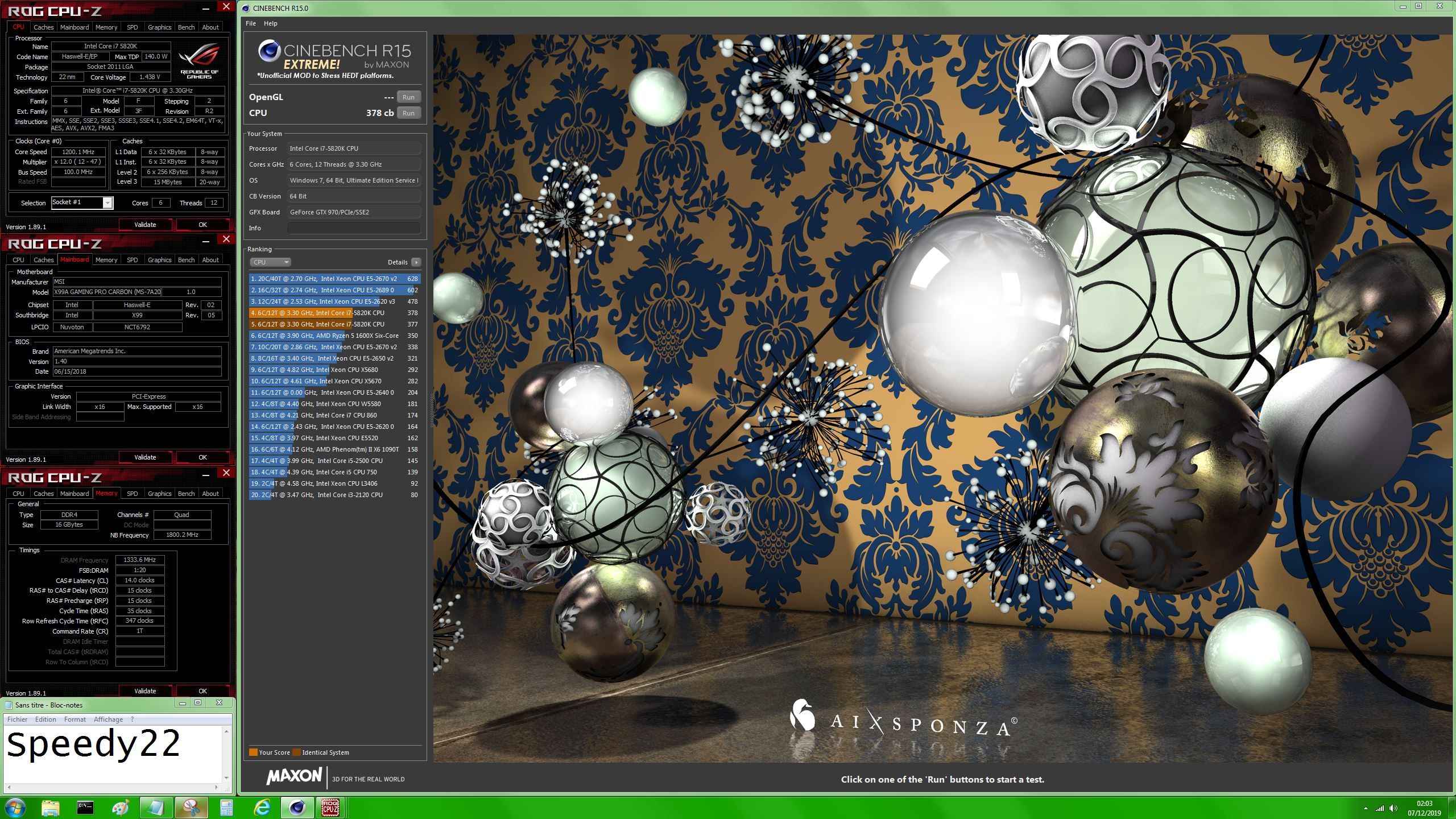Open Notepad's Format menu
This screenshot has height=819, width=1456.
point(75,719)
